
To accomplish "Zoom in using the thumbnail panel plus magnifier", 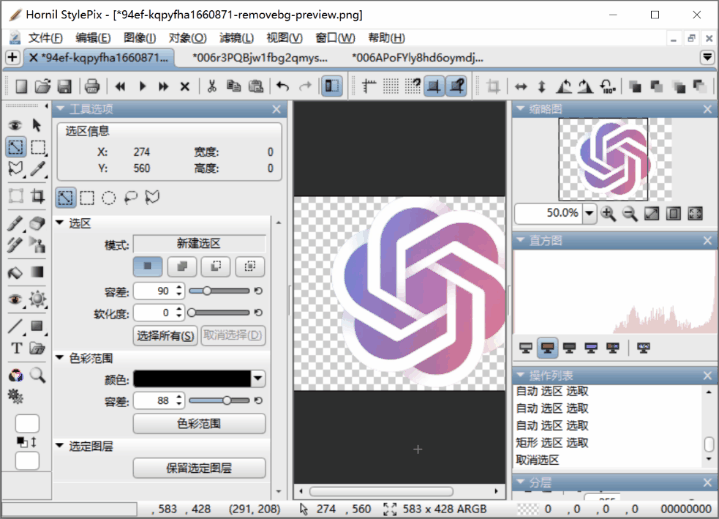I will pos(608,214).
